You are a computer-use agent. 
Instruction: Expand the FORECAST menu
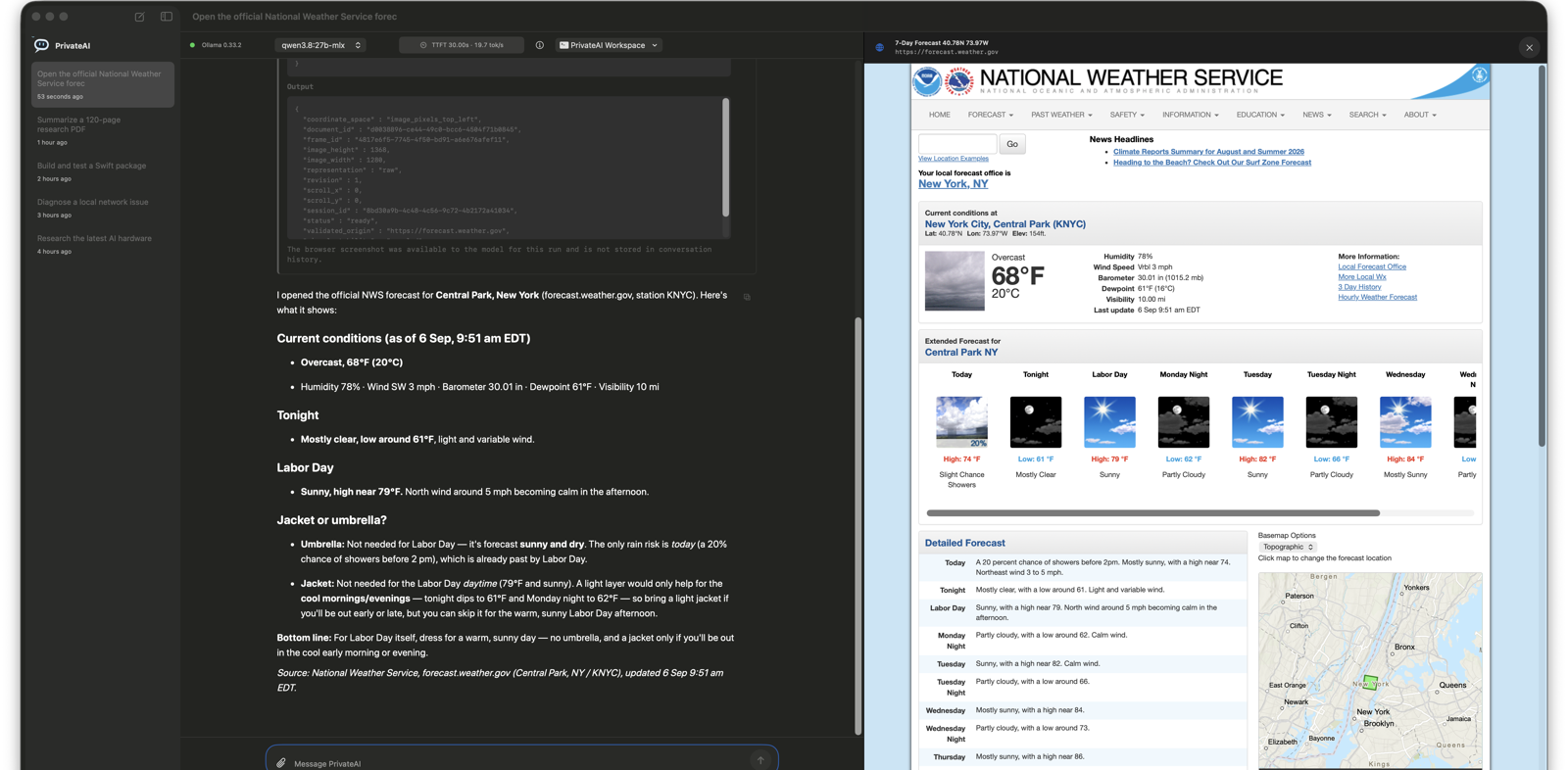point(991,115)
